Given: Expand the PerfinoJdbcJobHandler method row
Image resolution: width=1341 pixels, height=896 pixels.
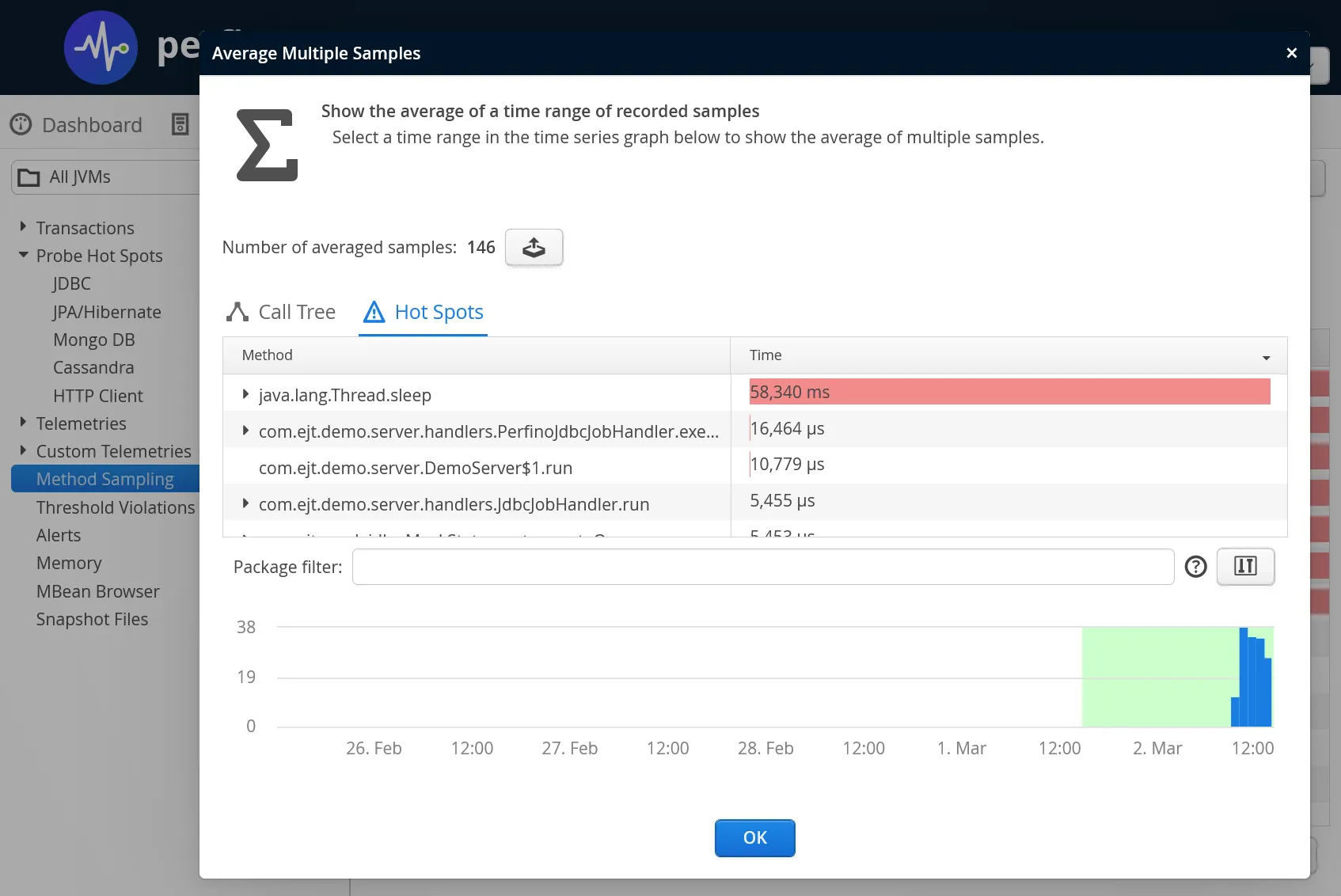Looking at the screenshot, I should [245, 431].
